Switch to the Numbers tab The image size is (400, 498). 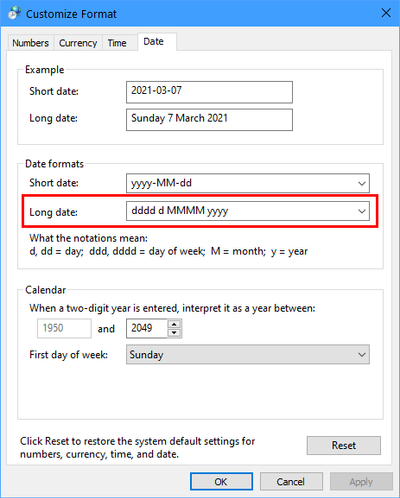pos(30,43)
